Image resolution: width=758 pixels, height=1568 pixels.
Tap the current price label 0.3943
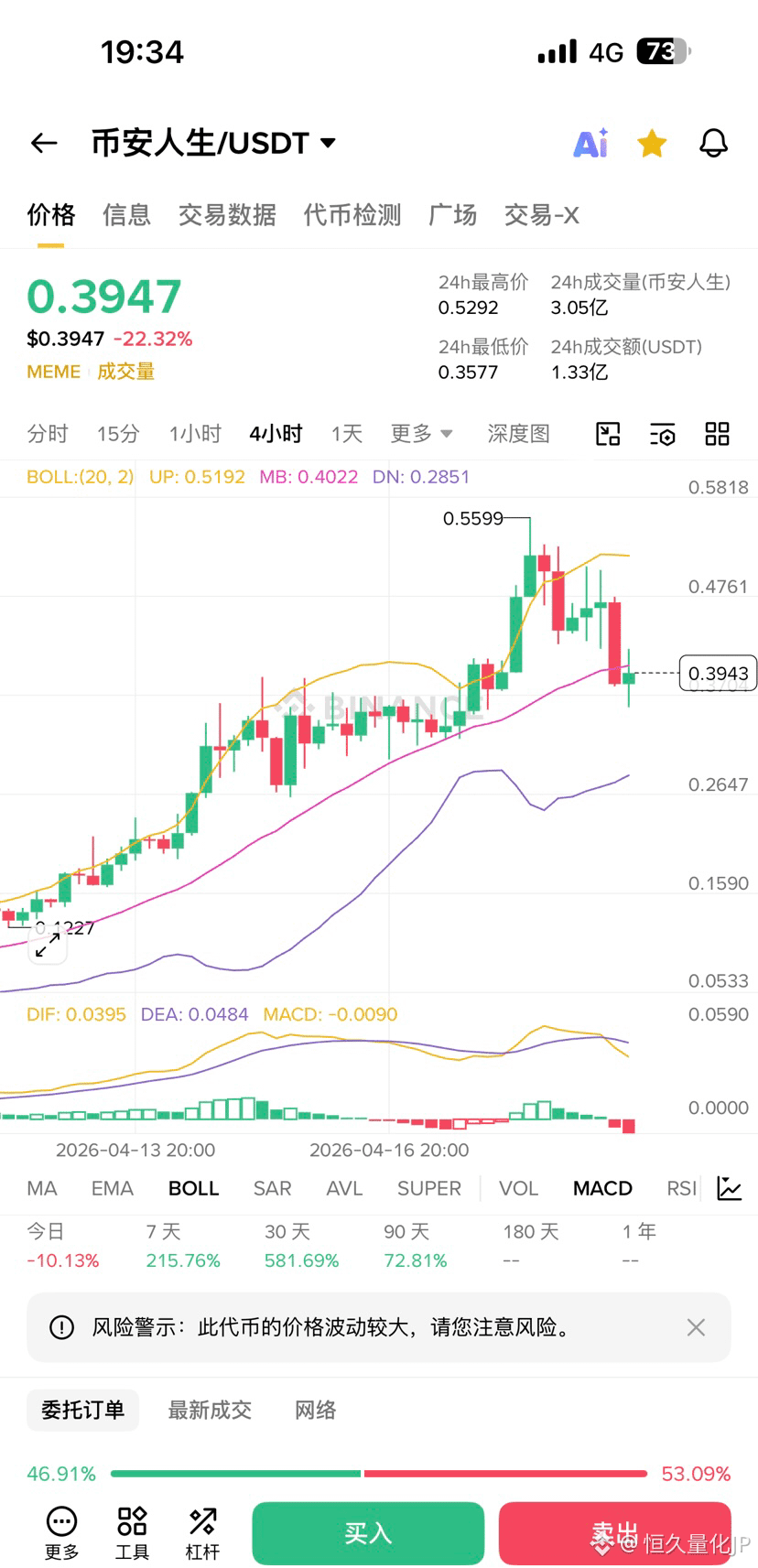click(x=718, y=674)
